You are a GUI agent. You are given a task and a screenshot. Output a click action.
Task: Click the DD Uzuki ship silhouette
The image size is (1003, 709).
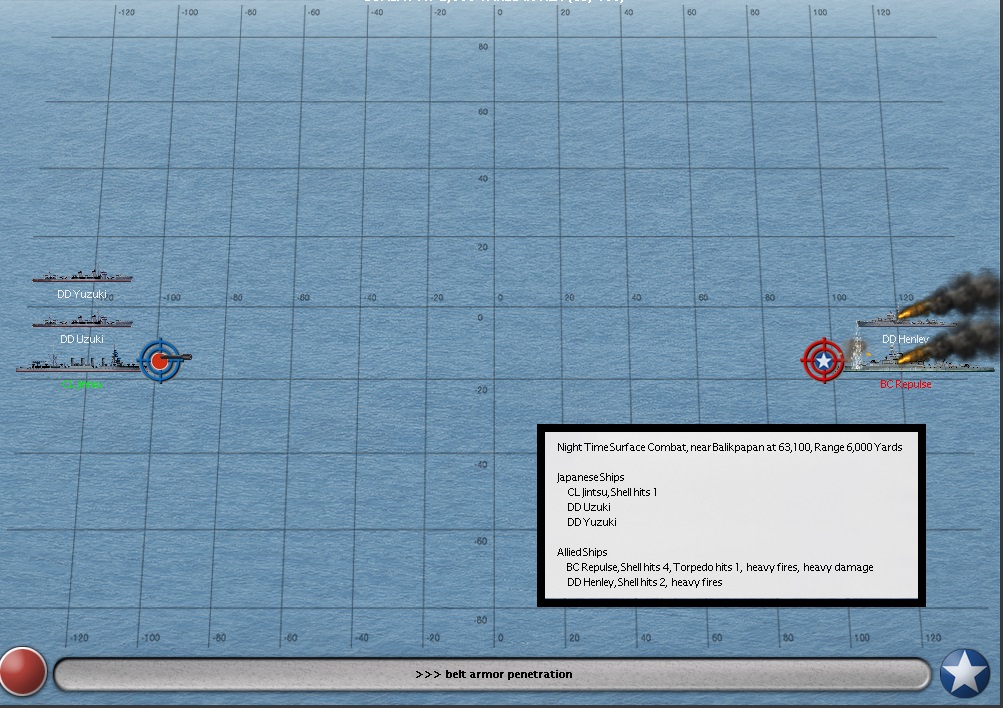82,321
